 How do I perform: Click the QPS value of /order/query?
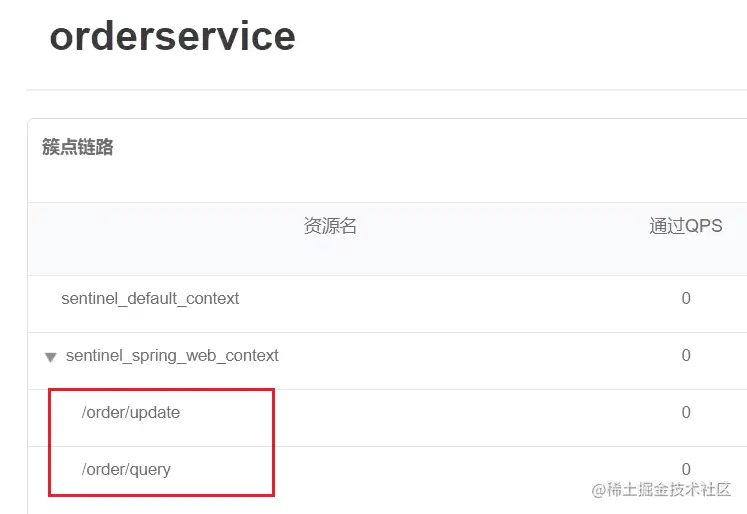pos(686,469)
